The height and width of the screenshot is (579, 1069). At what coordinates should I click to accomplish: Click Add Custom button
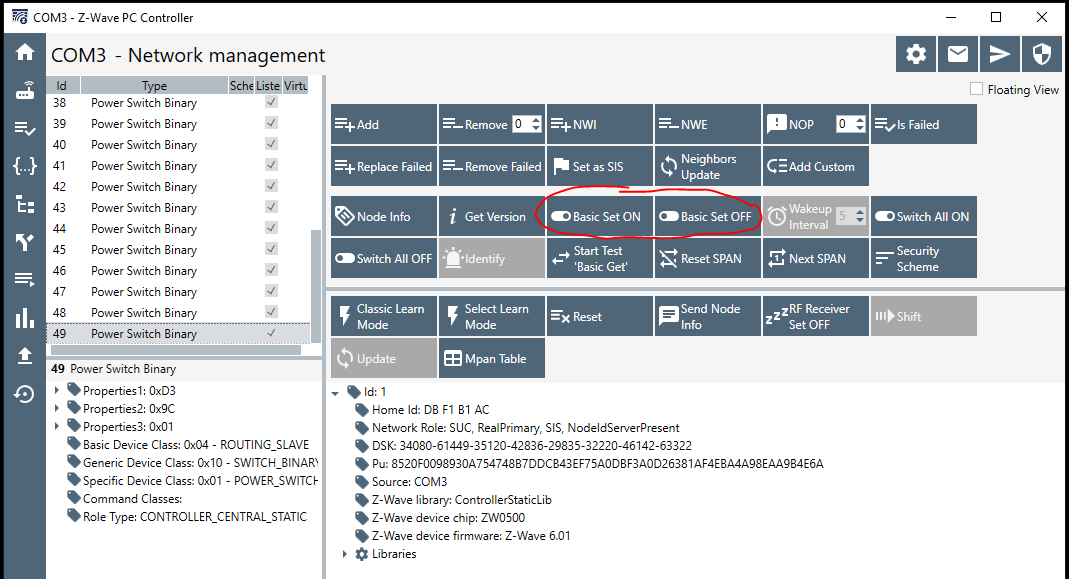pyautogui.click(x=815, y=166)
